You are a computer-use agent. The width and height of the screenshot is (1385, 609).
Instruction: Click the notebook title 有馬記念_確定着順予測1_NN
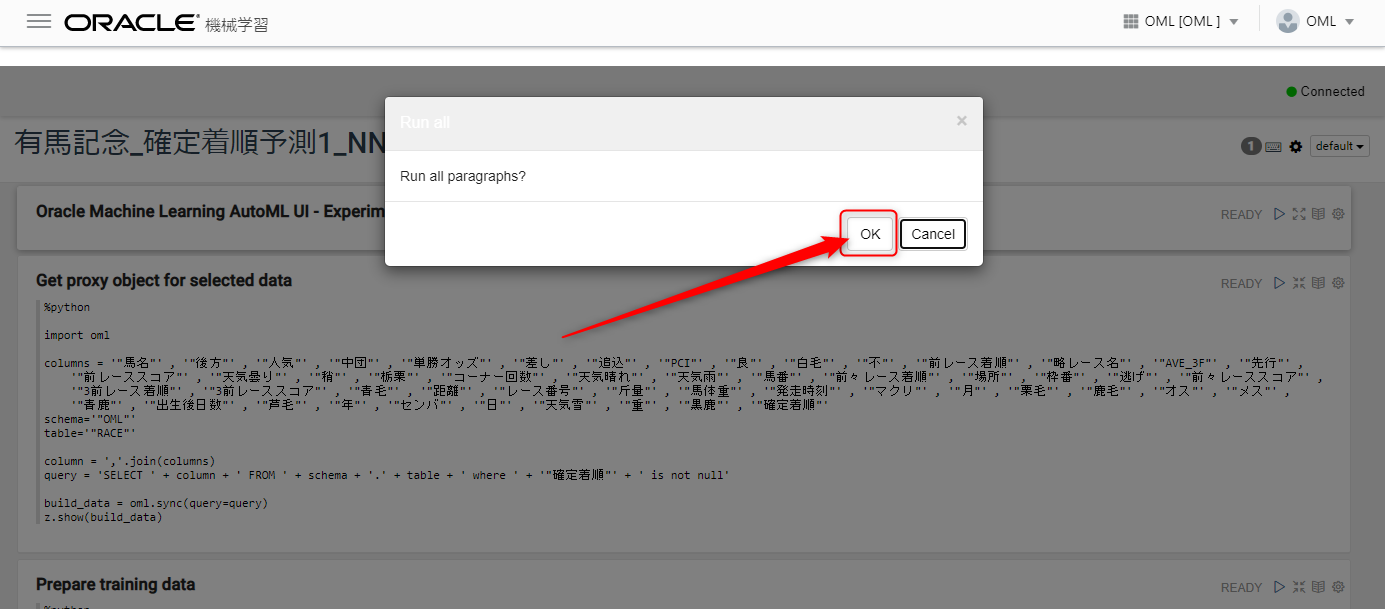click(200, 142)
